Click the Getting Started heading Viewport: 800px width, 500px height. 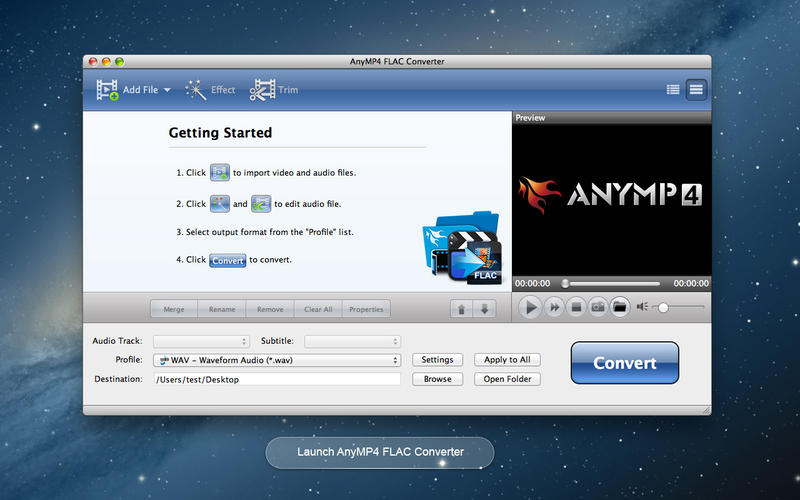(220, 133)
